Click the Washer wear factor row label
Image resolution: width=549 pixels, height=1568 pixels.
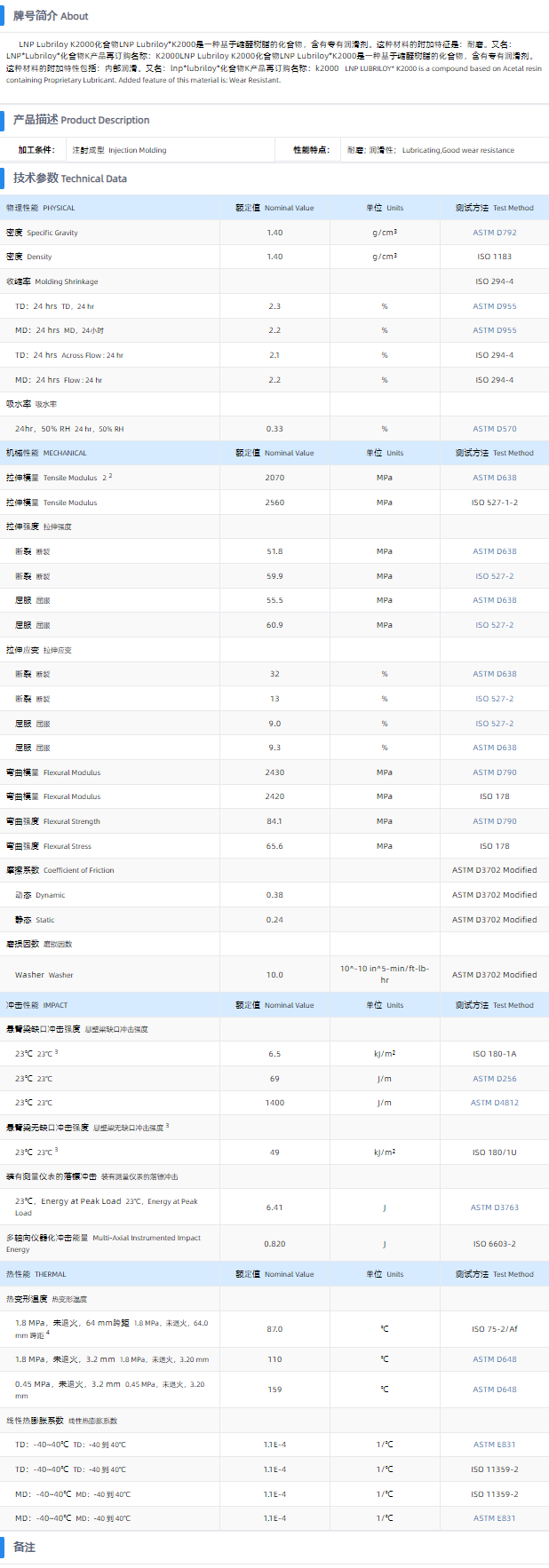click(x=44, y=975)
